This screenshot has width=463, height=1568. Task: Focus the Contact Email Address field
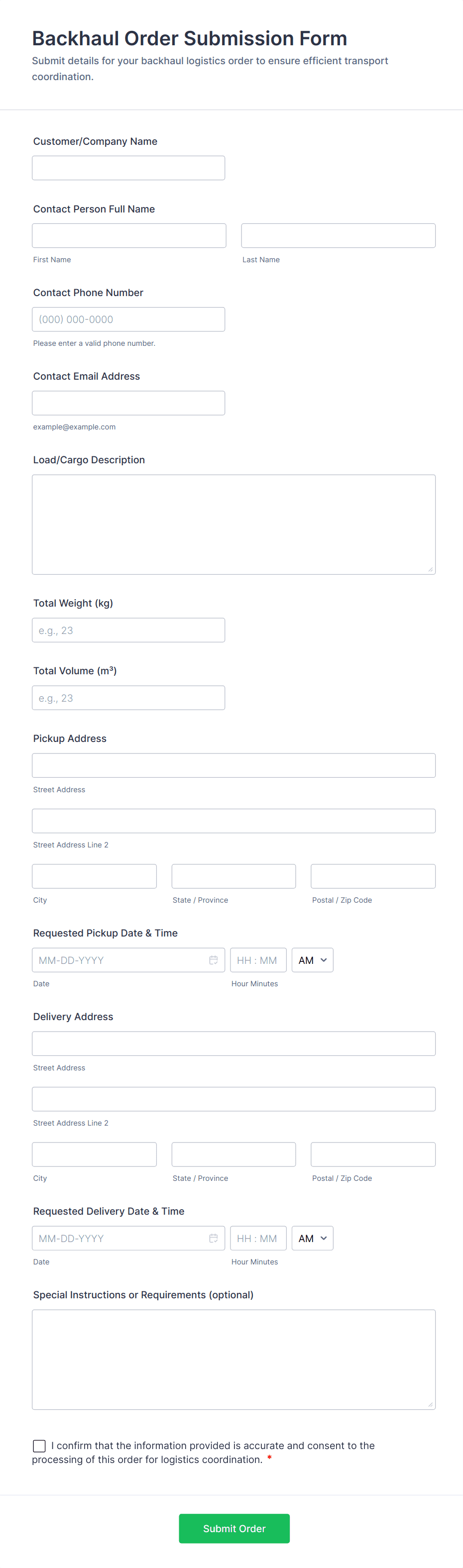pos(128,403)
